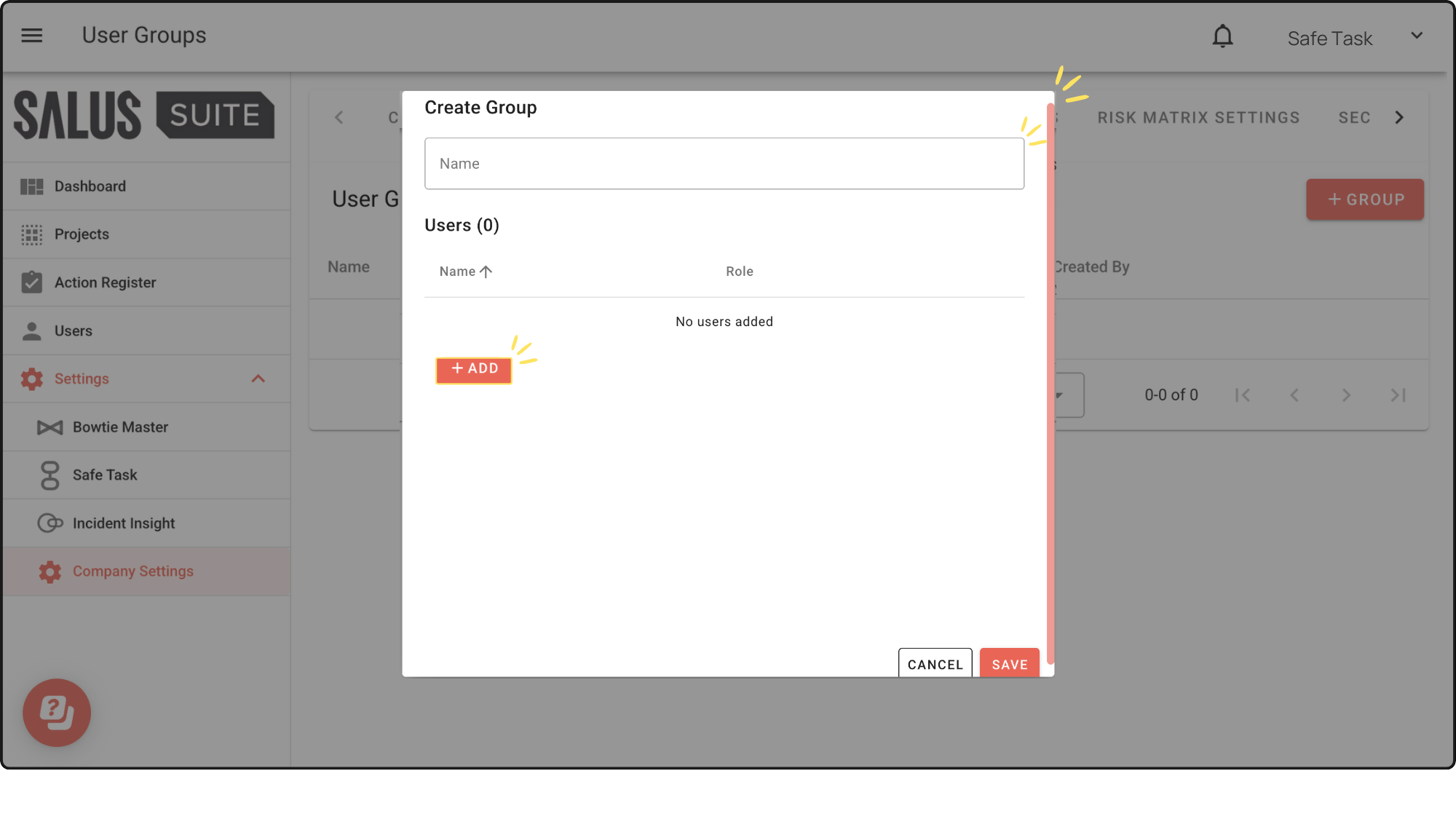Expand the Safe Task account dropdown
This screenshot has height=819, width=1456.
pyautogui.click(x=1417, y=36)
